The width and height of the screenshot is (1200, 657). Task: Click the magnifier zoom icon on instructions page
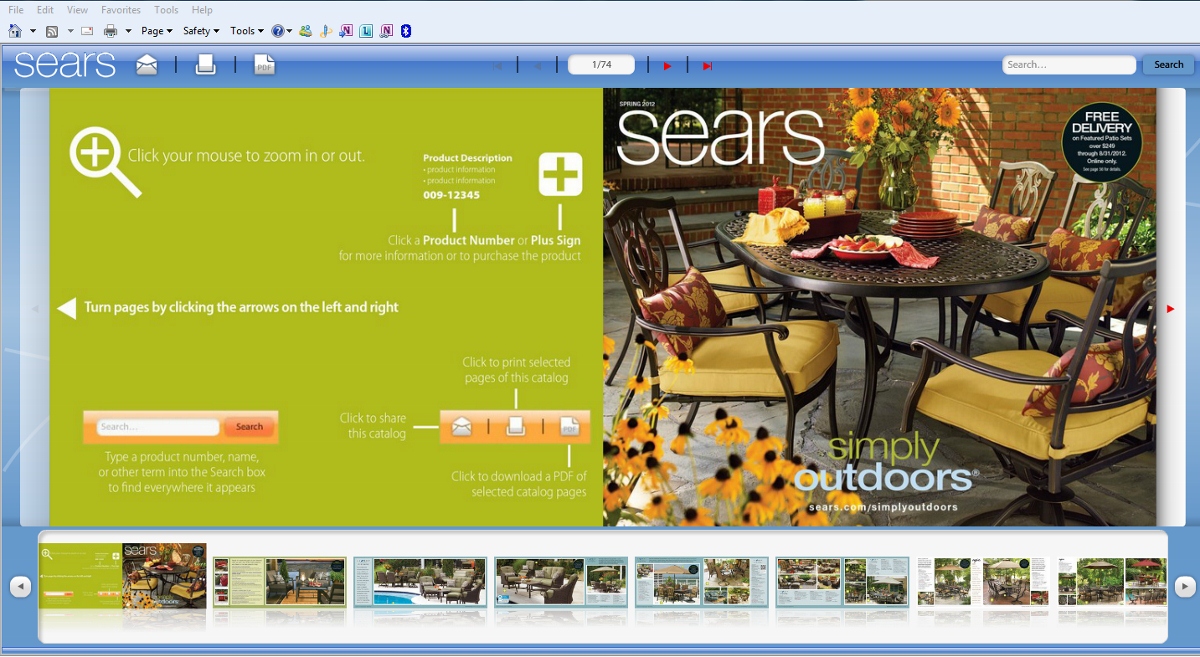click(x=104, y=161)
